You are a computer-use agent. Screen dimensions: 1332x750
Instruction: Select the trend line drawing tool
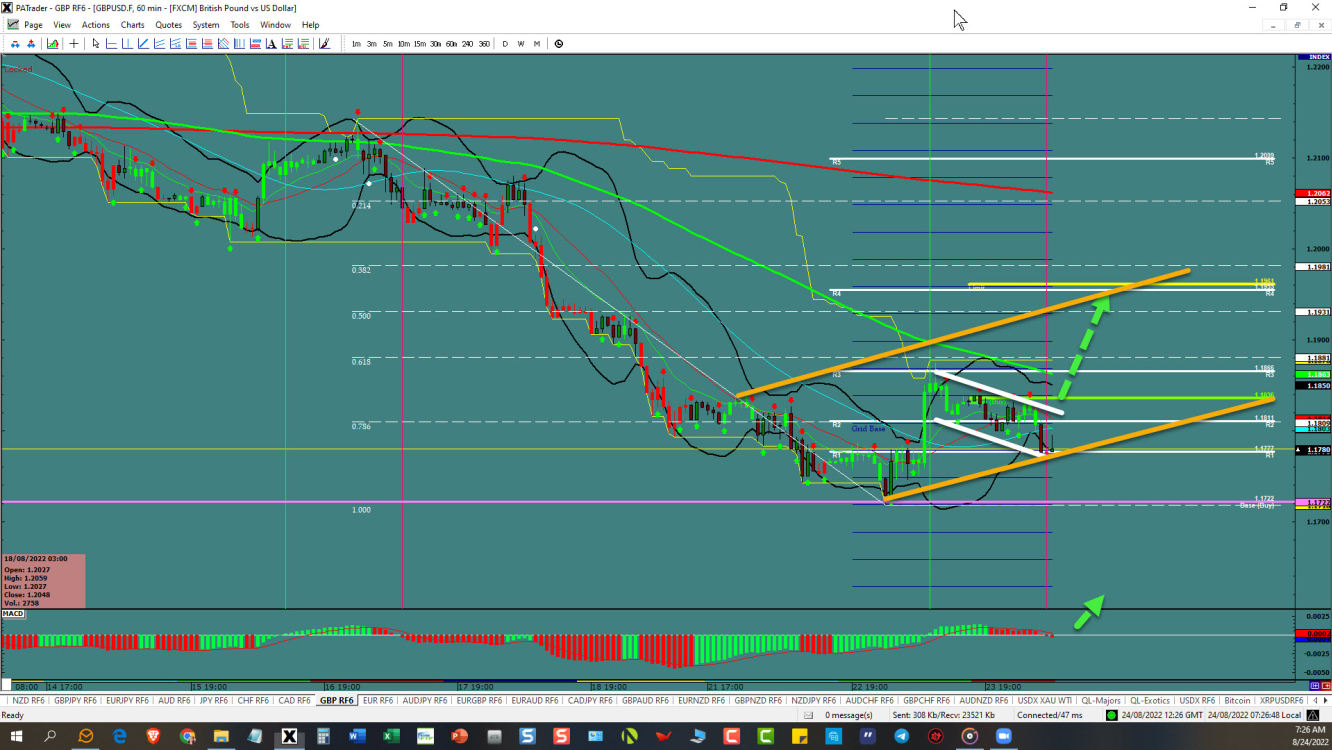pyautogui.click(x=143, y=44)
